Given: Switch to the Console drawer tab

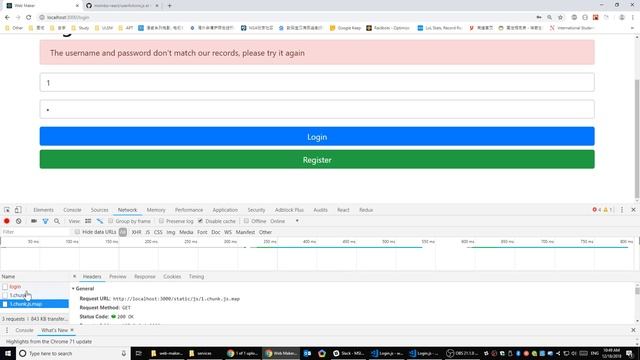Looking at the screenshot, I should (24, 330).
